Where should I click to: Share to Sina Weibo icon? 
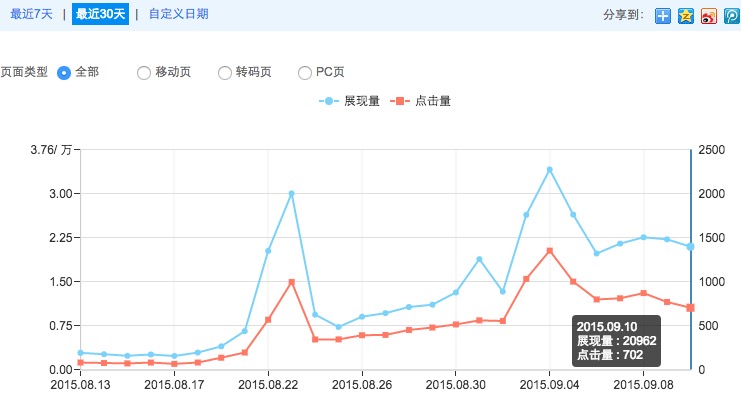[709, 16]
